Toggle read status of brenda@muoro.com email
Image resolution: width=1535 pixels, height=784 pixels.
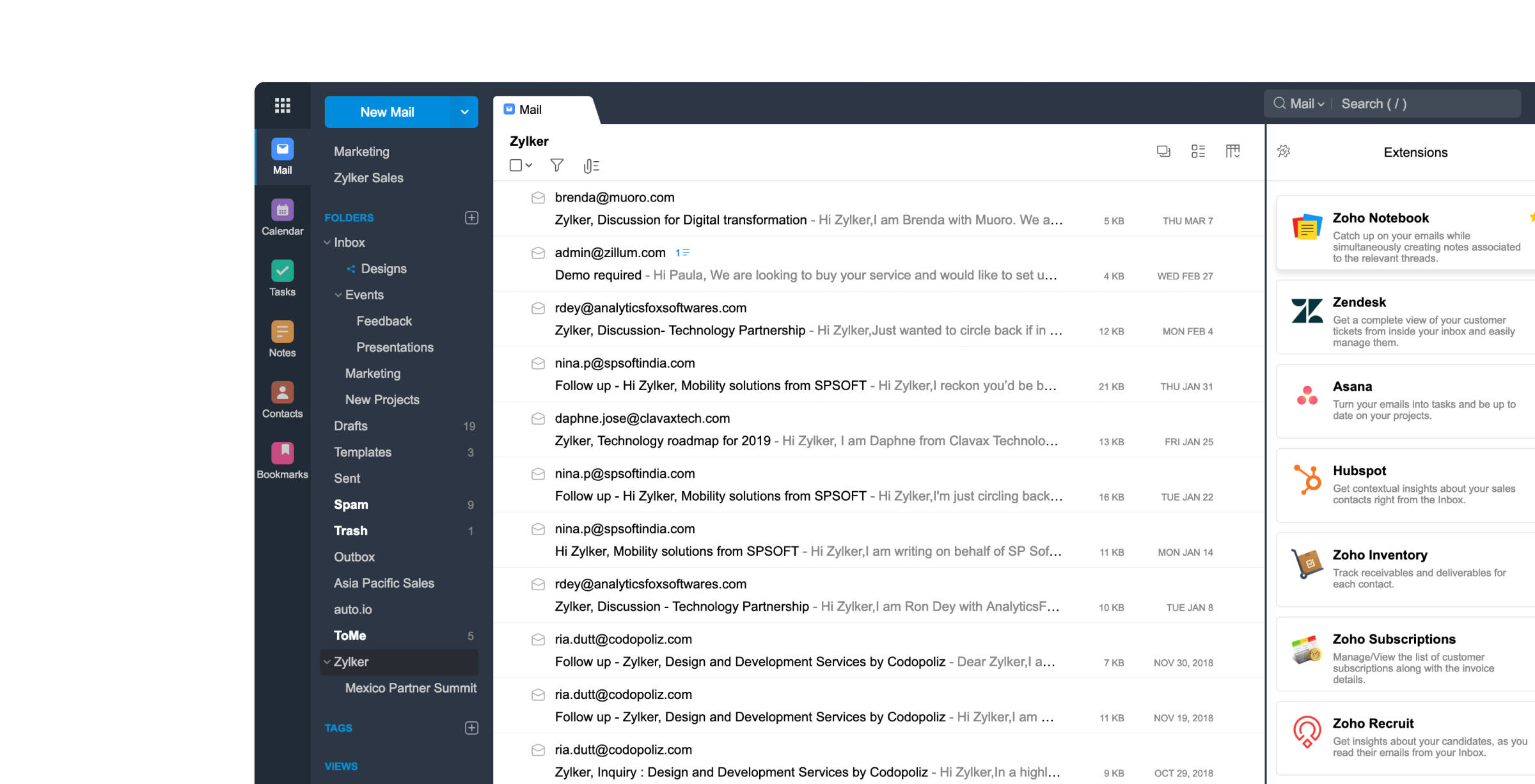[x=538, y=198]
